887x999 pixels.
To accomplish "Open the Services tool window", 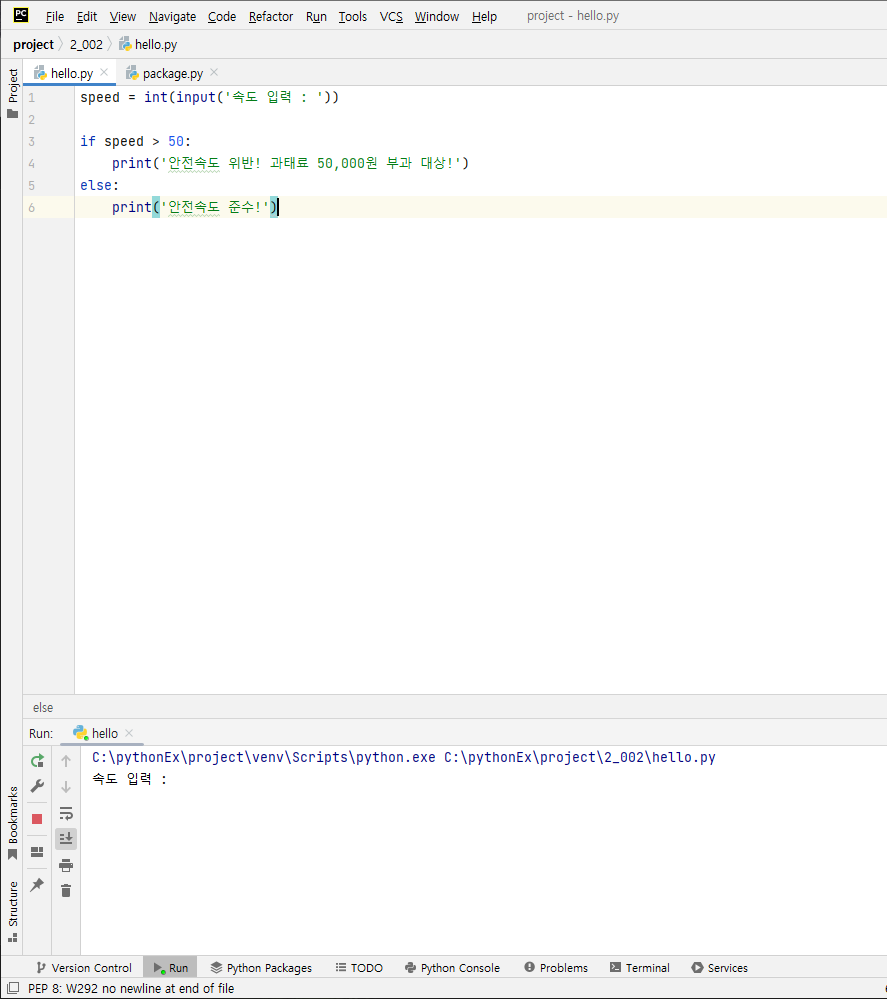I will pyautogui.click(x=719, y=968).
